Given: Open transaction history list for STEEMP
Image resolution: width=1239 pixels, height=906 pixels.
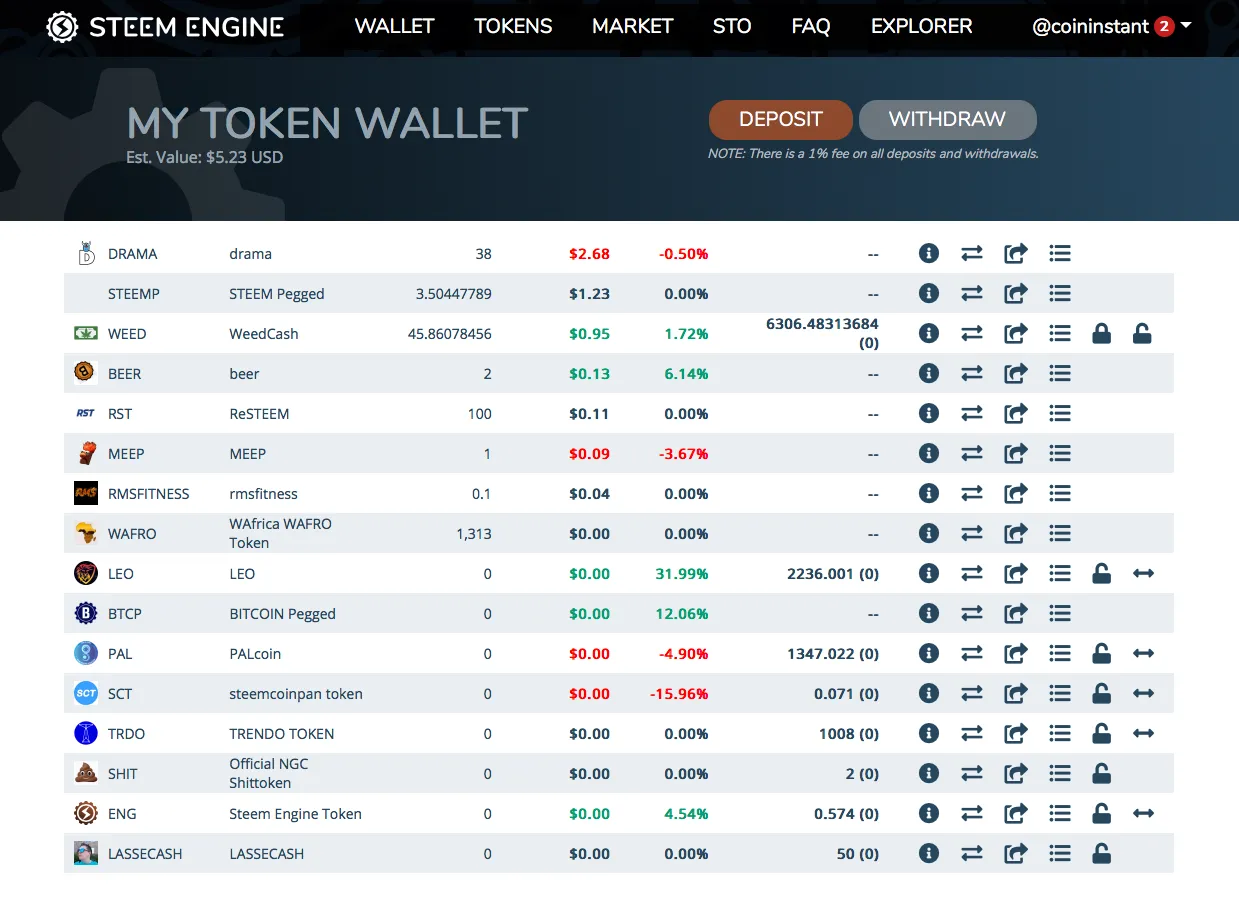Looking at the screenshot, I should 1060,294.
